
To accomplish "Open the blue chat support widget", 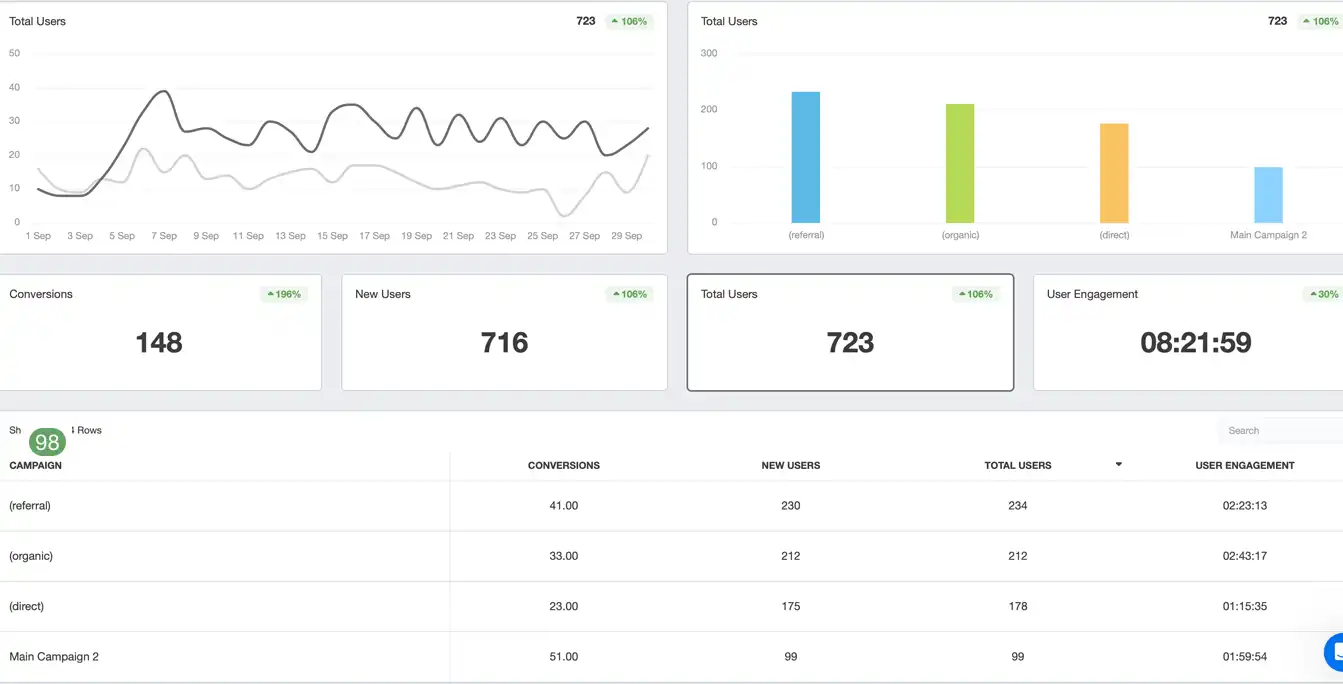I will coord(1334,652).
